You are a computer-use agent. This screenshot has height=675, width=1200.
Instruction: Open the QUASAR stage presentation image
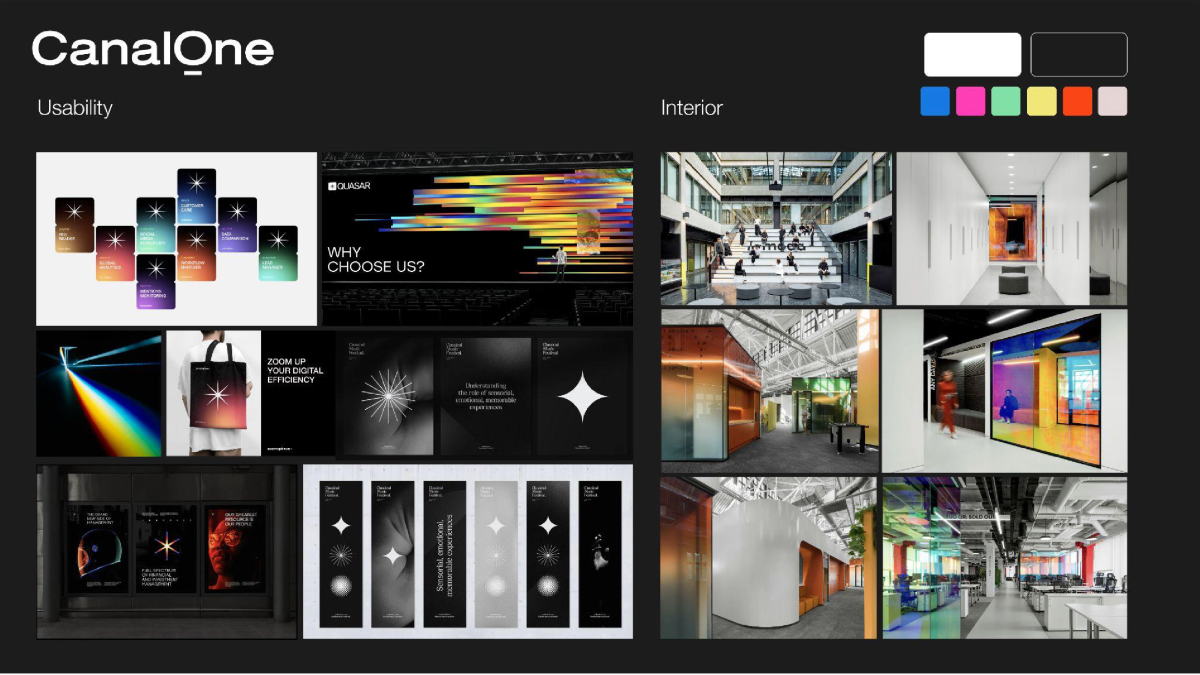(477, 239)
